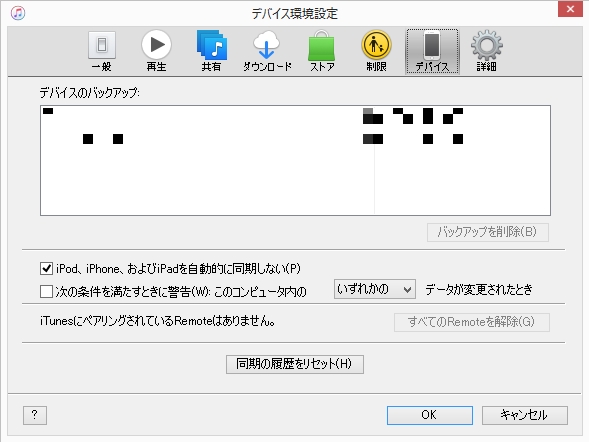Open the 再生 (Playback) preferences tab

click(156, 51)
